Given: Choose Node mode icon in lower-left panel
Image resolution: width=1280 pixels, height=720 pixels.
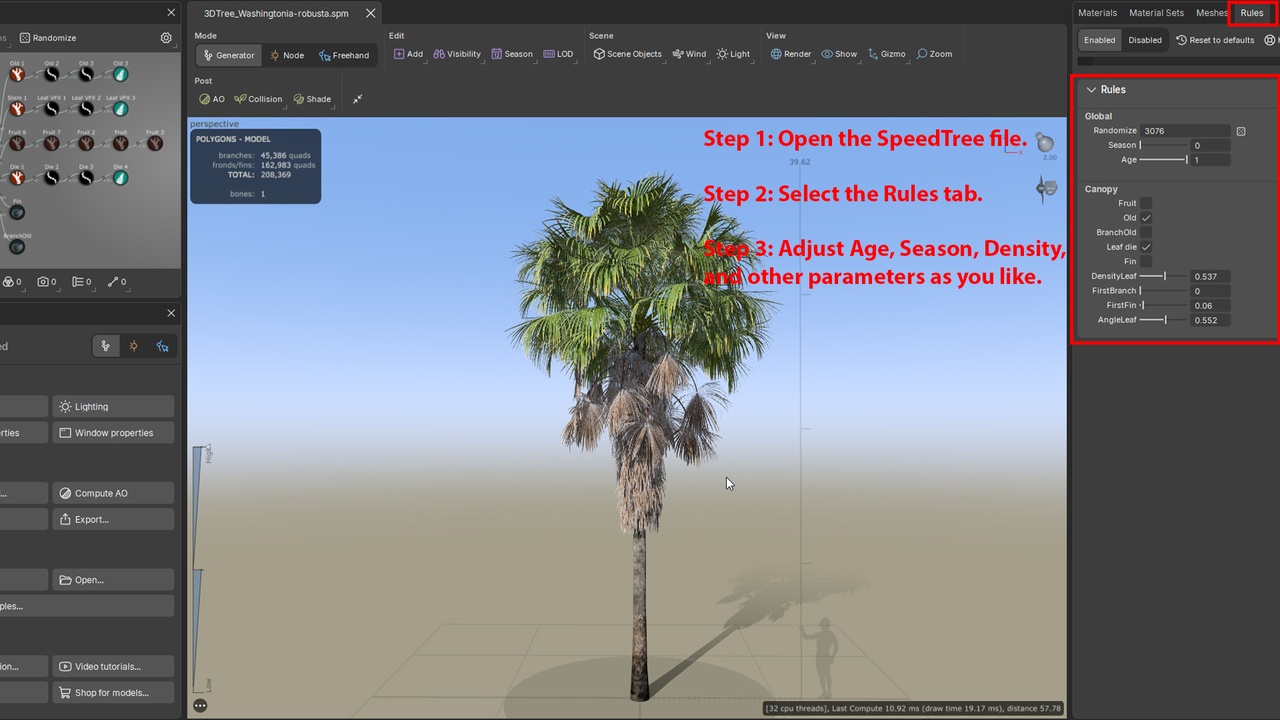Looking at the screenshot, I should click(x=133, y=346).
